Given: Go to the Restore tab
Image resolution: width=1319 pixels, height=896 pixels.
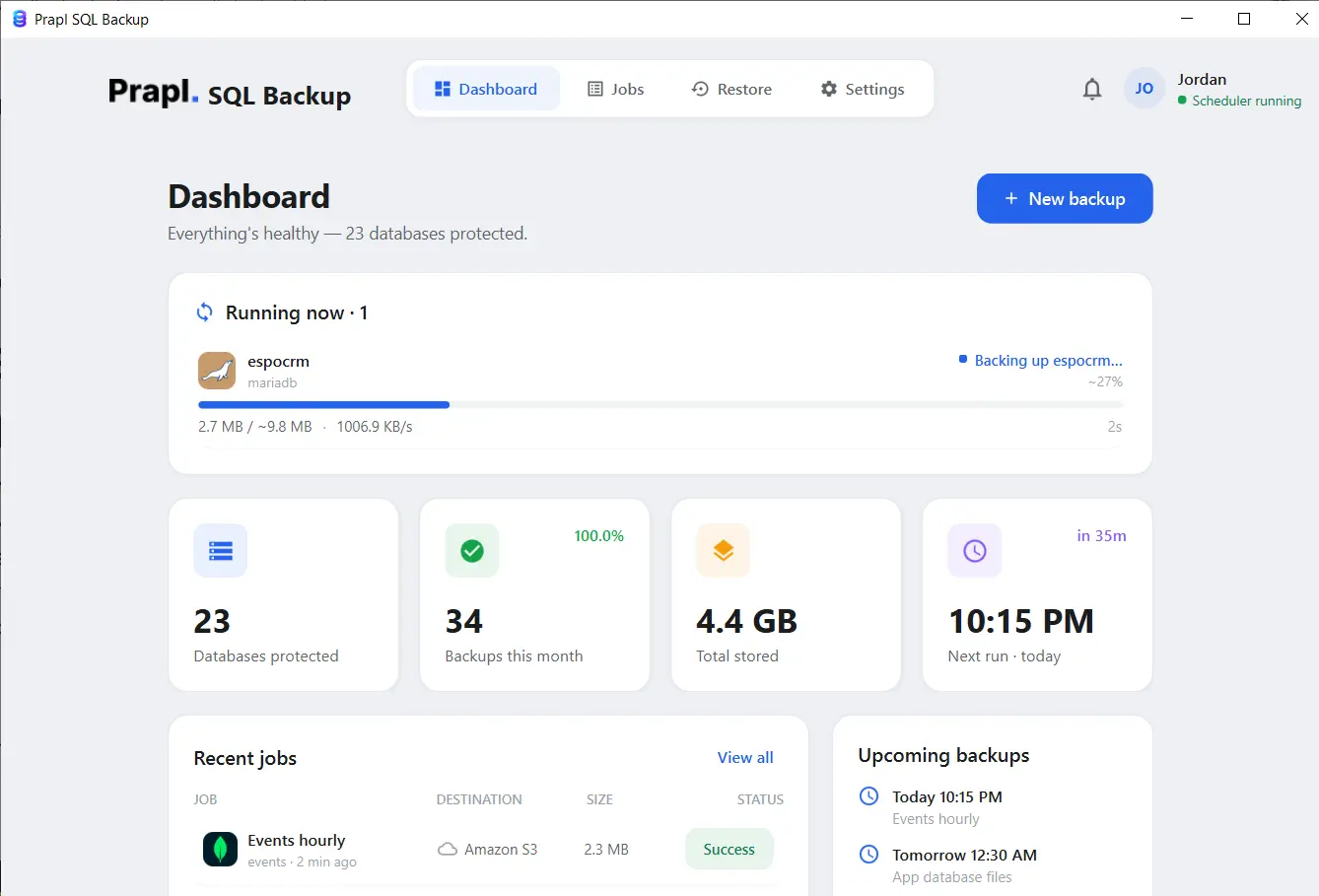Looking at the screenshot, I should tap(731, 89).
